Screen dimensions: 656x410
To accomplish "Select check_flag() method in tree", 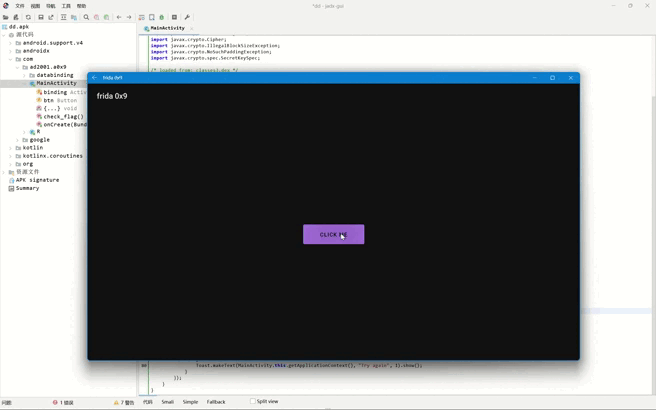I will [63, 116].
